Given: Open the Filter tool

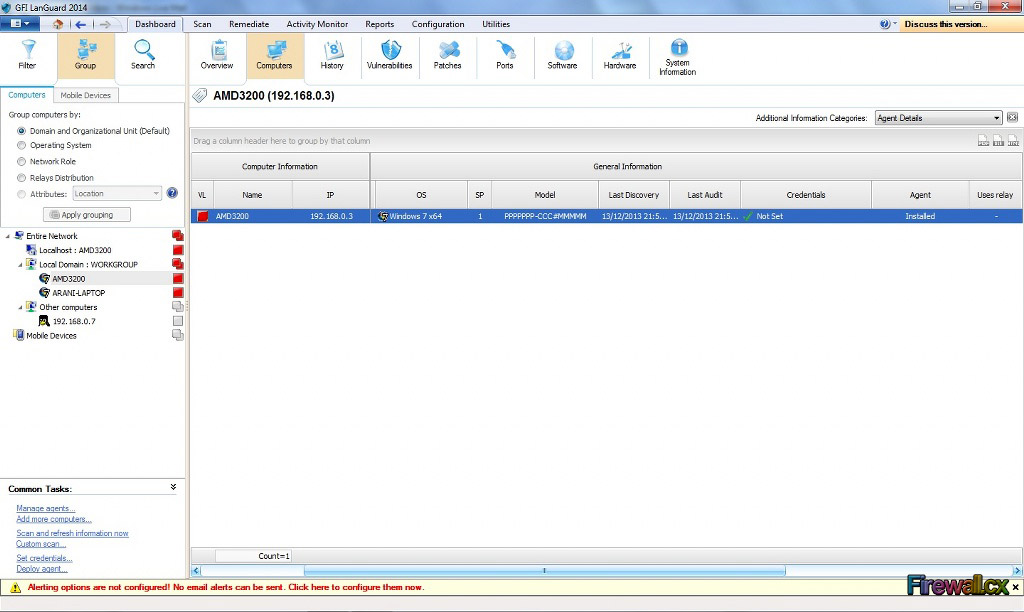Looking at the screenshot, I should coord(27,56).
